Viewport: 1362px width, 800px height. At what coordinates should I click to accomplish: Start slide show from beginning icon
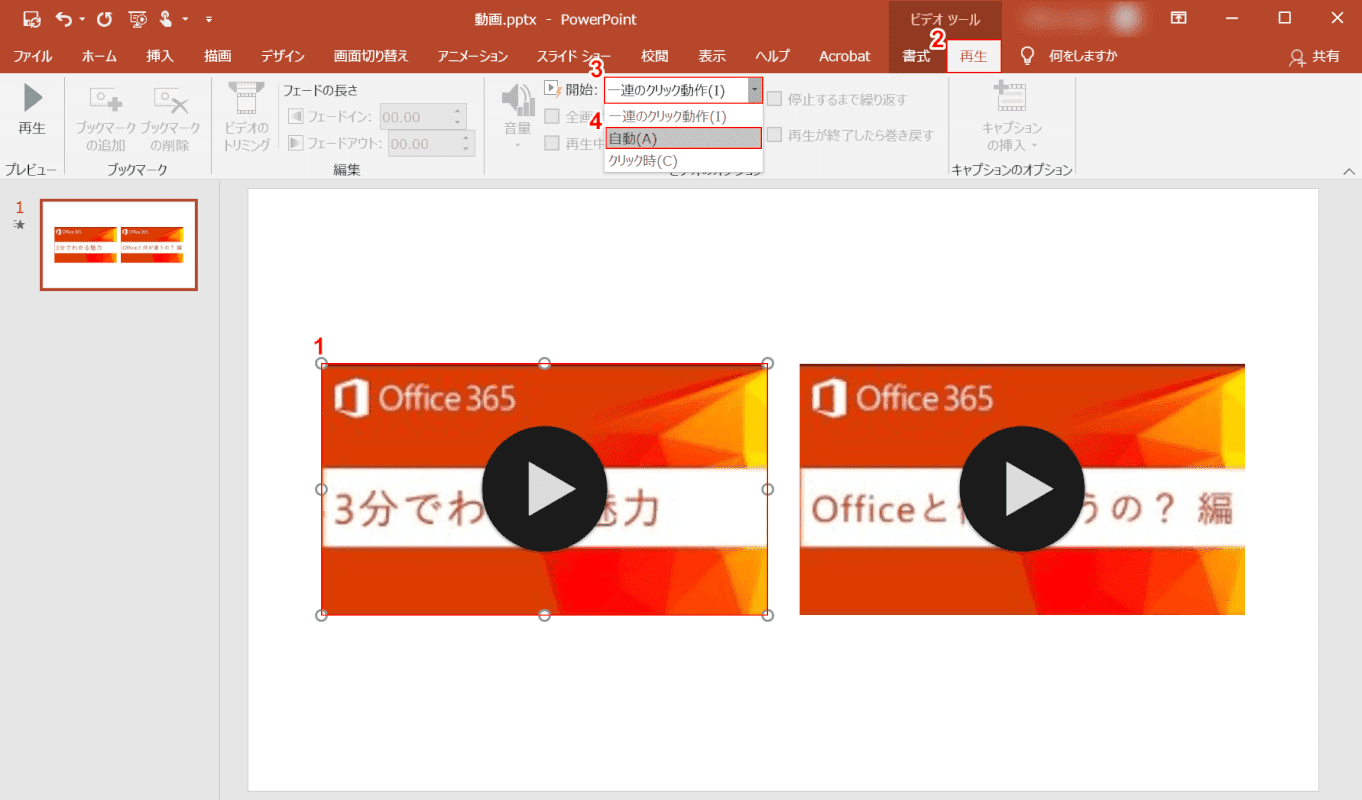click(x=137, y=19)
